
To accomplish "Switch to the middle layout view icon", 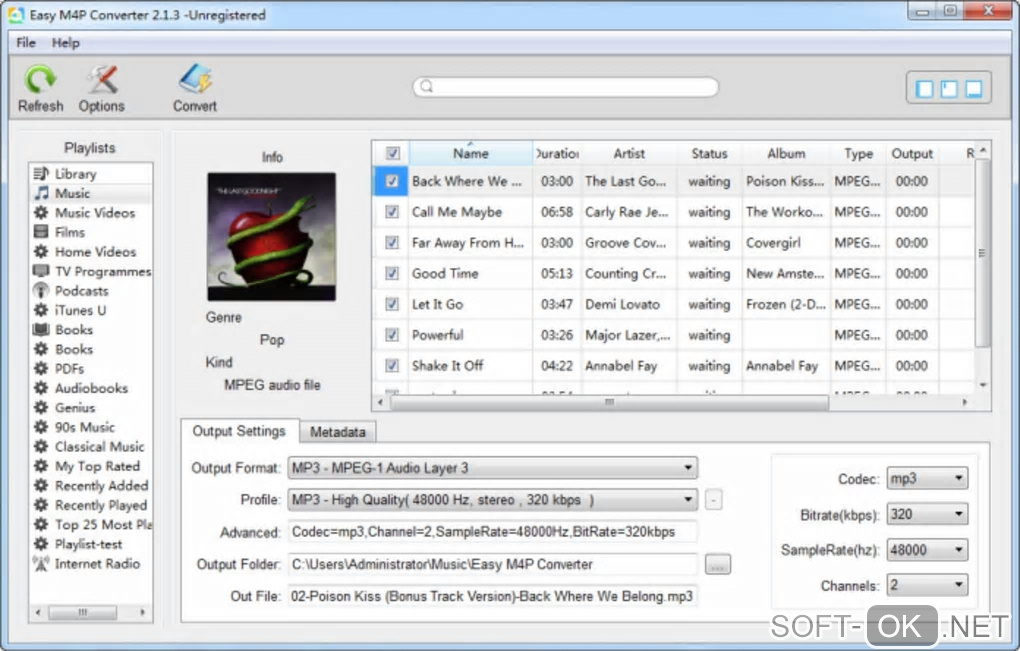I will (949, 88).
